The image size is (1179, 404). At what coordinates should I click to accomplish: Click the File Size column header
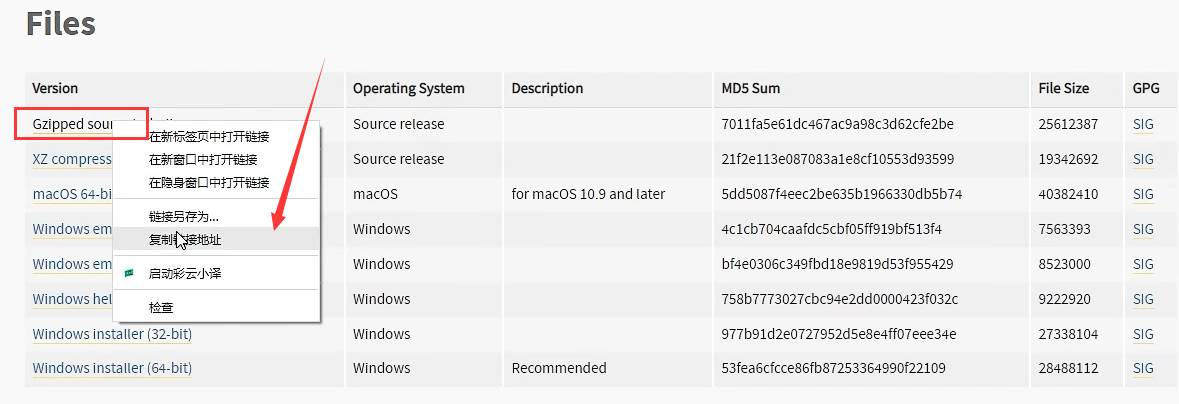[1064, 88]
